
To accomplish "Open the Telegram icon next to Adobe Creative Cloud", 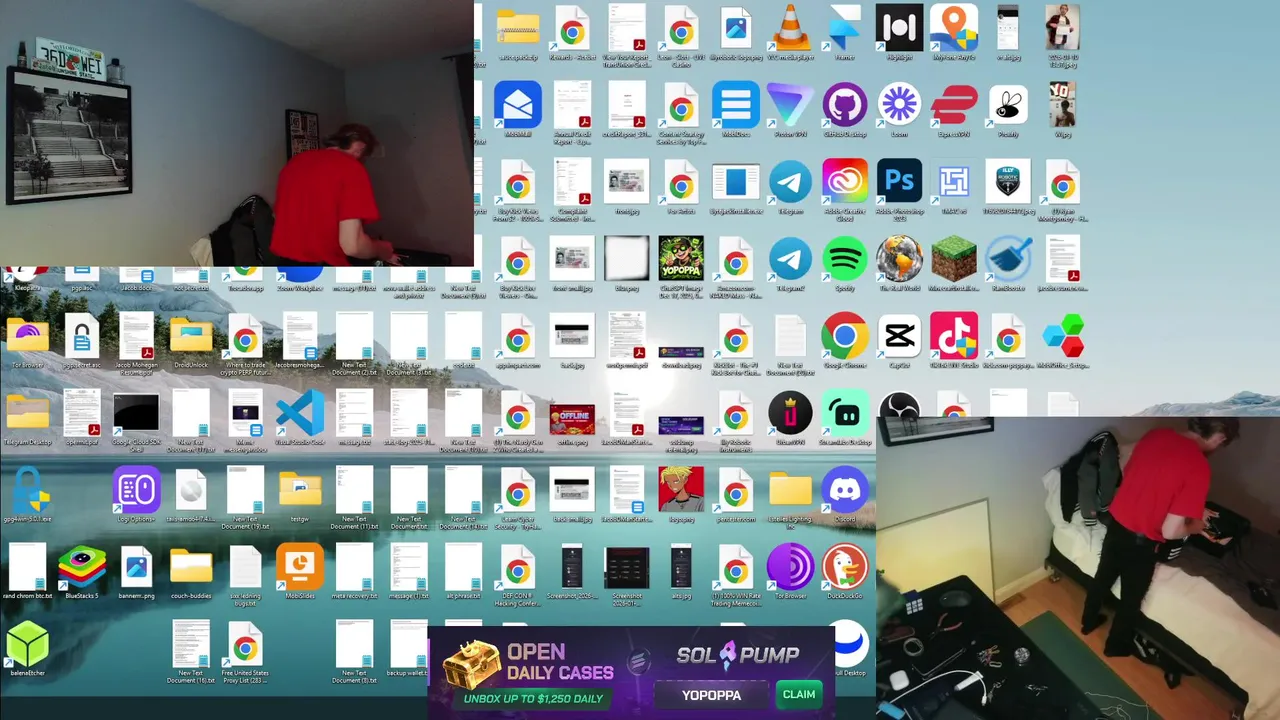I will tap(790, 183).
